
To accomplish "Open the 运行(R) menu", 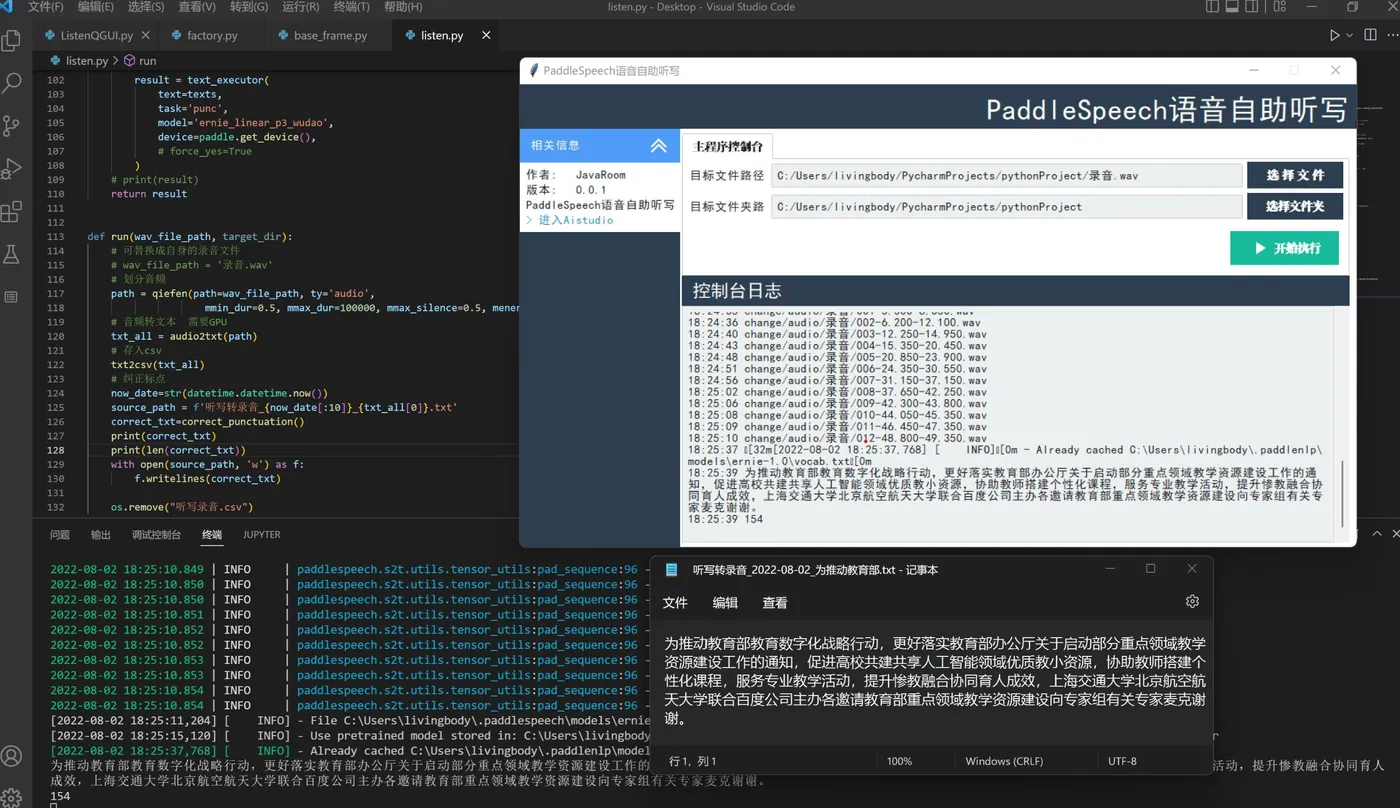I will (301, 7).
